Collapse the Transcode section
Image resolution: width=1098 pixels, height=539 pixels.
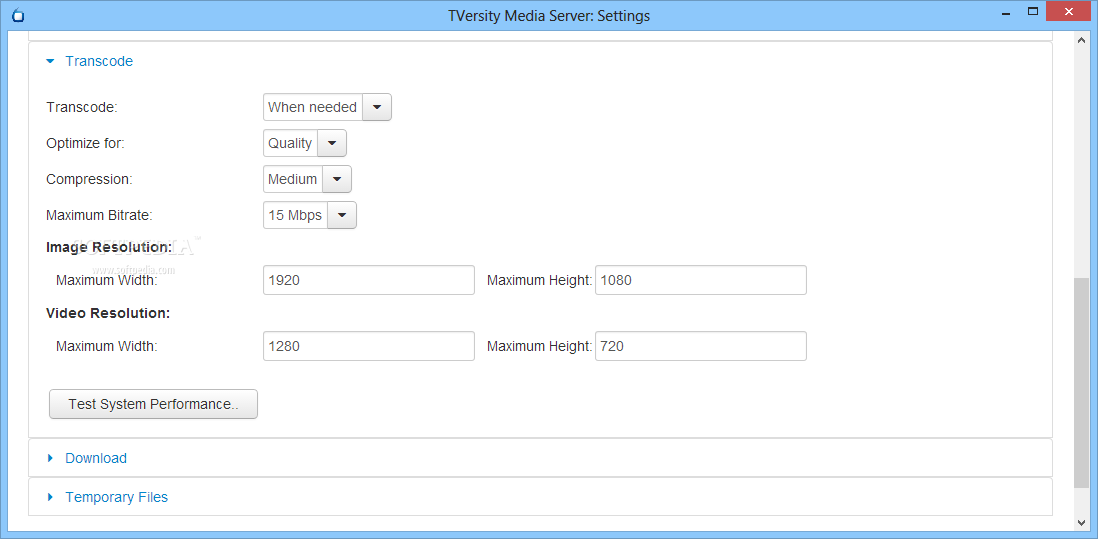[x=50, y=62]
